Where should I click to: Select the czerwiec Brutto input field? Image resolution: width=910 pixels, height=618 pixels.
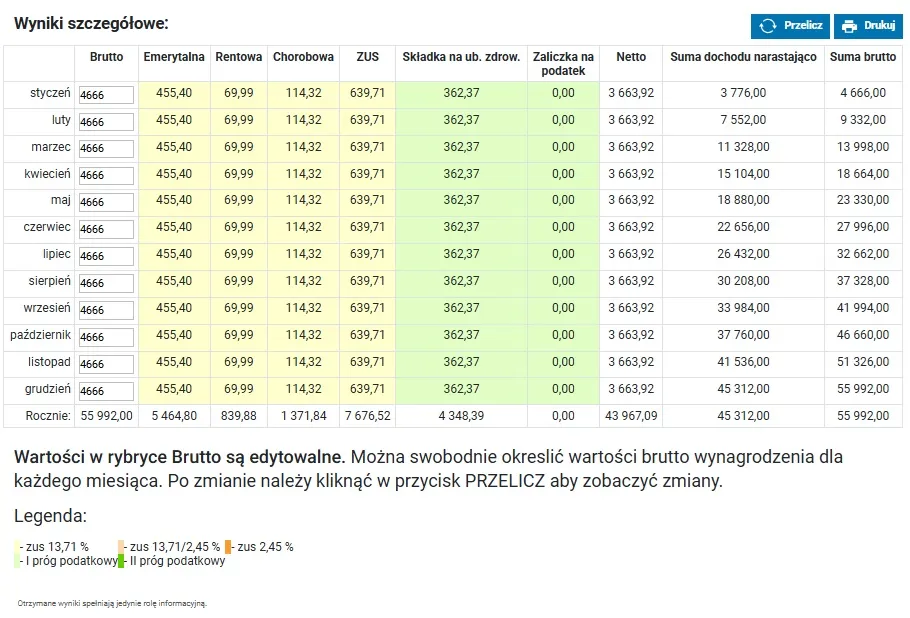[x=106, y=228]
